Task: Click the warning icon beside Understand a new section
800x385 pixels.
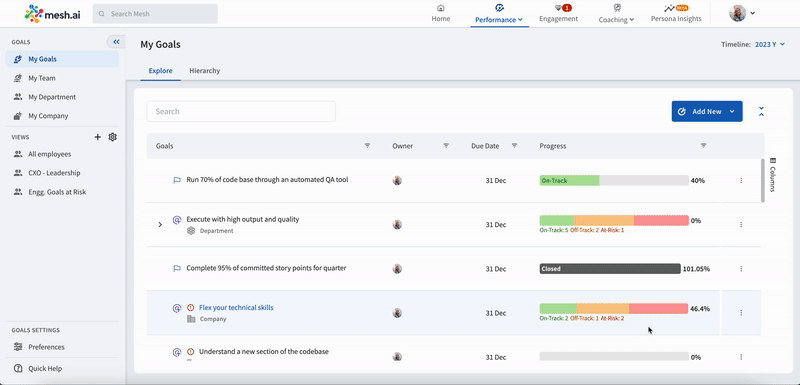Action: pyautogui.click(x=191, y=351)
